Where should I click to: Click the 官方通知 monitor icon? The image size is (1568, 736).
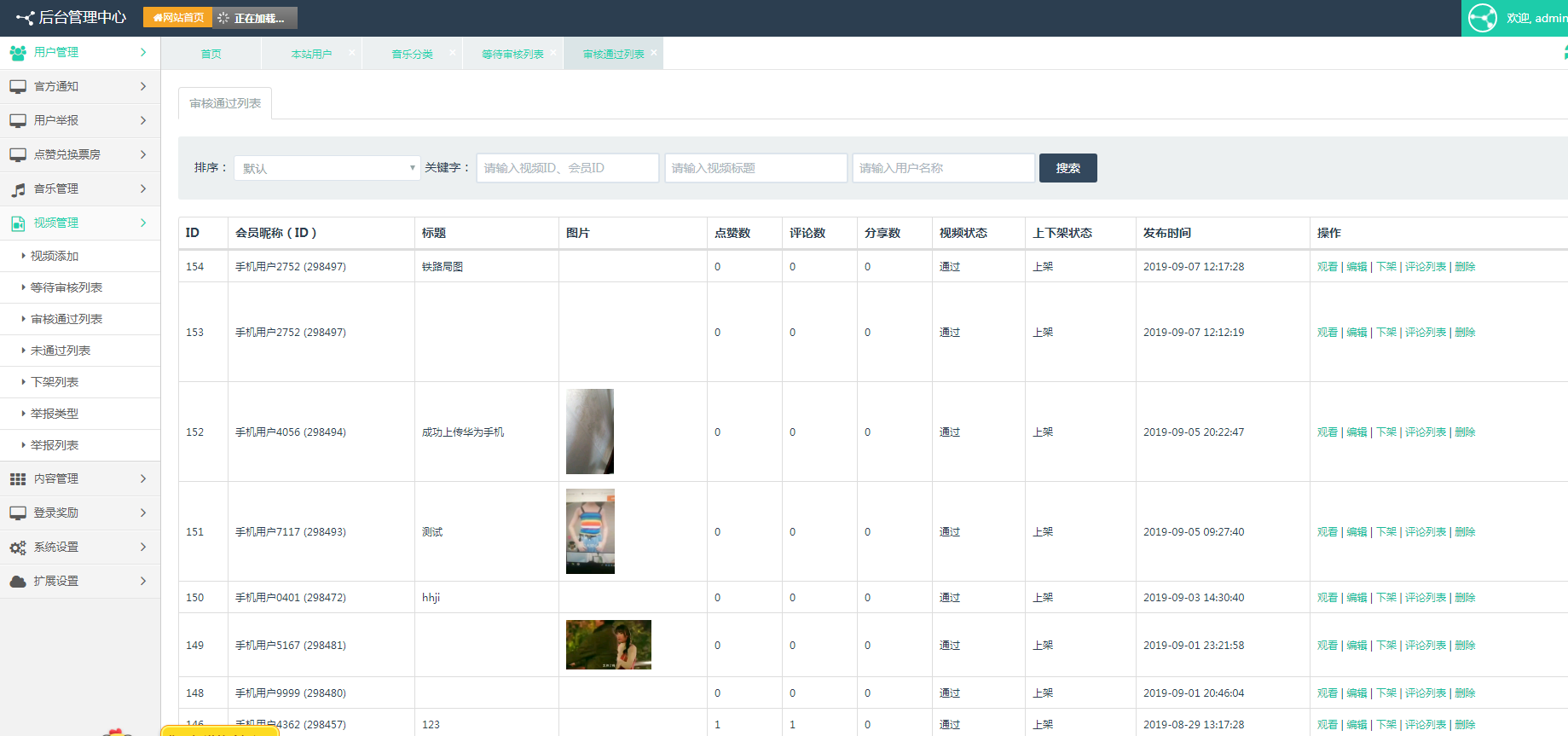18,87
